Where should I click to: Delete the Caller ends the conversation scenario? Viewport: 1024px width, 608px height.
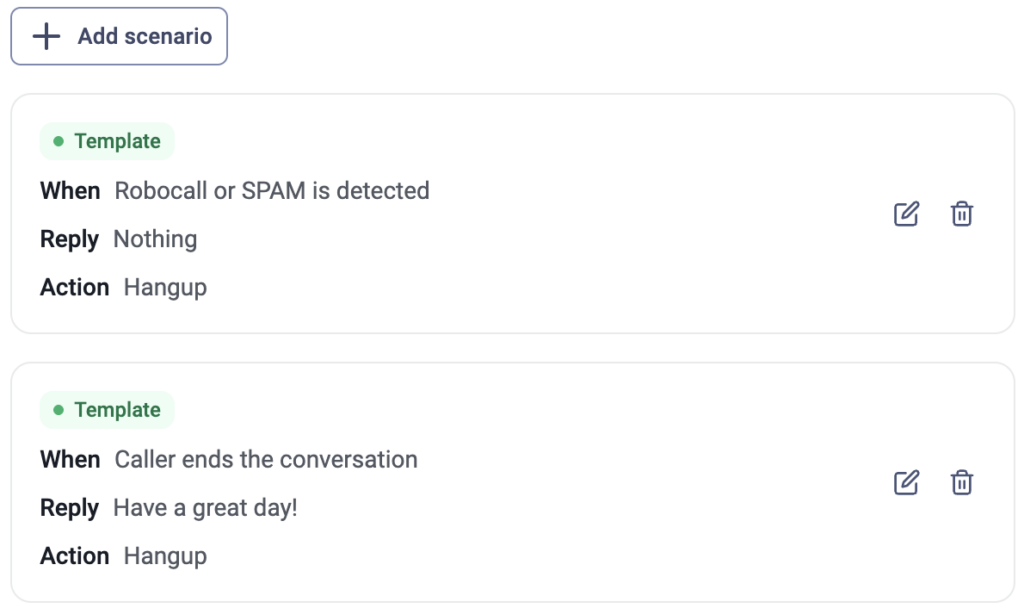click(962, 483)
